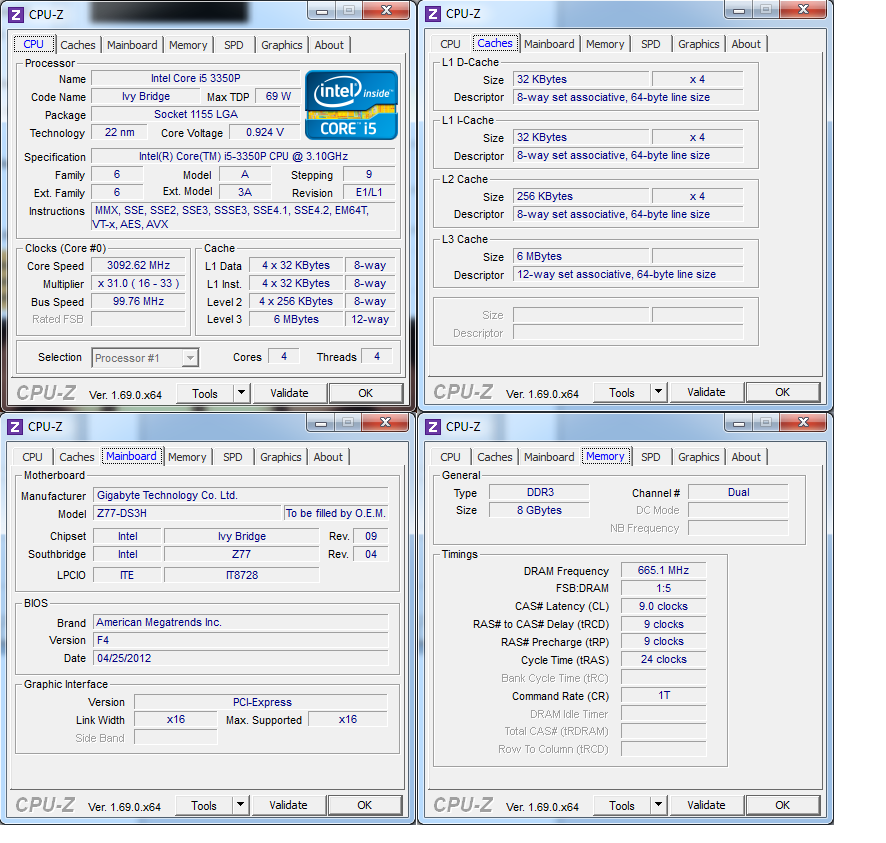The width and height of the screenshot is (886, 843).
Task: Click the 'x 31.0 ( 16 - 33 )' multiplier value
Action: coord(138,284)
